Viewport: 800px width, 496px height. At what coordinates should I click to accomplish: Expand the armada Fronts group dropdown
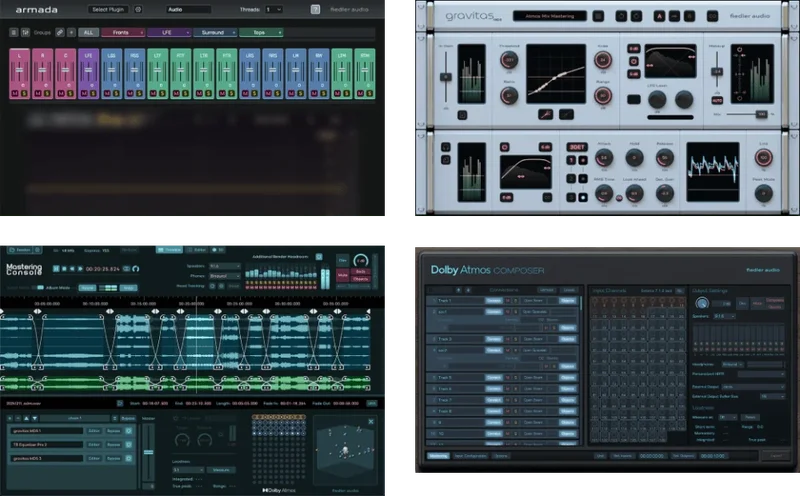point(142,32)
